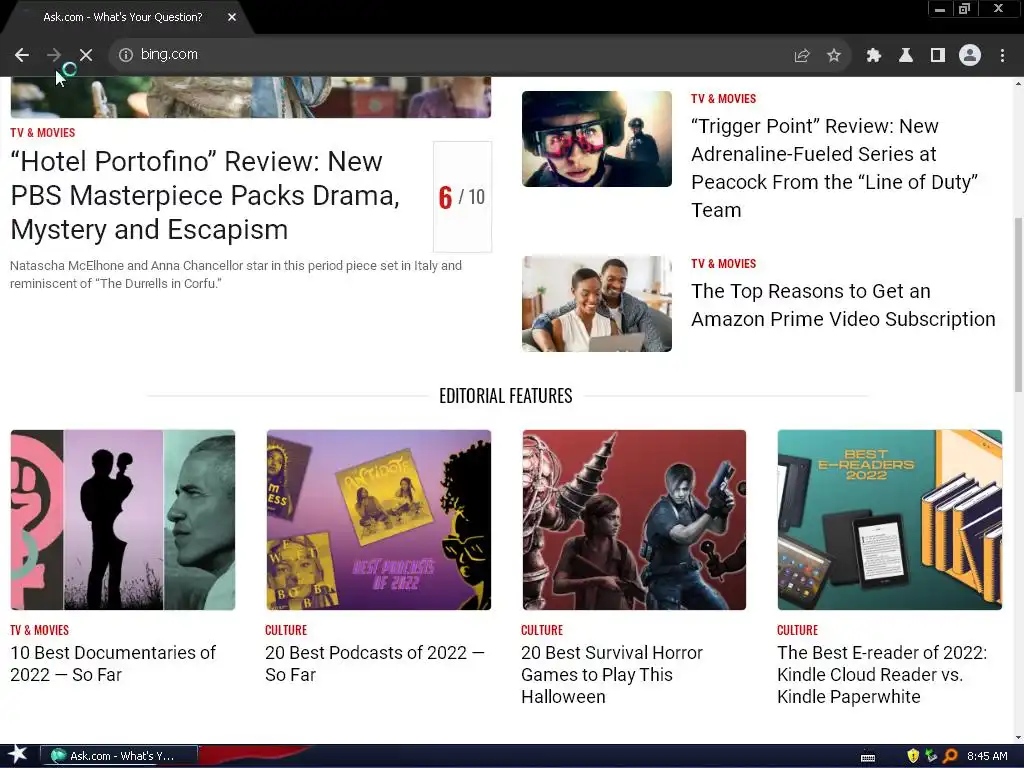The width and height of the screenshot is (1024, 768).
Task: Open the taskbar start star button
Action: [x=18, y=755]
